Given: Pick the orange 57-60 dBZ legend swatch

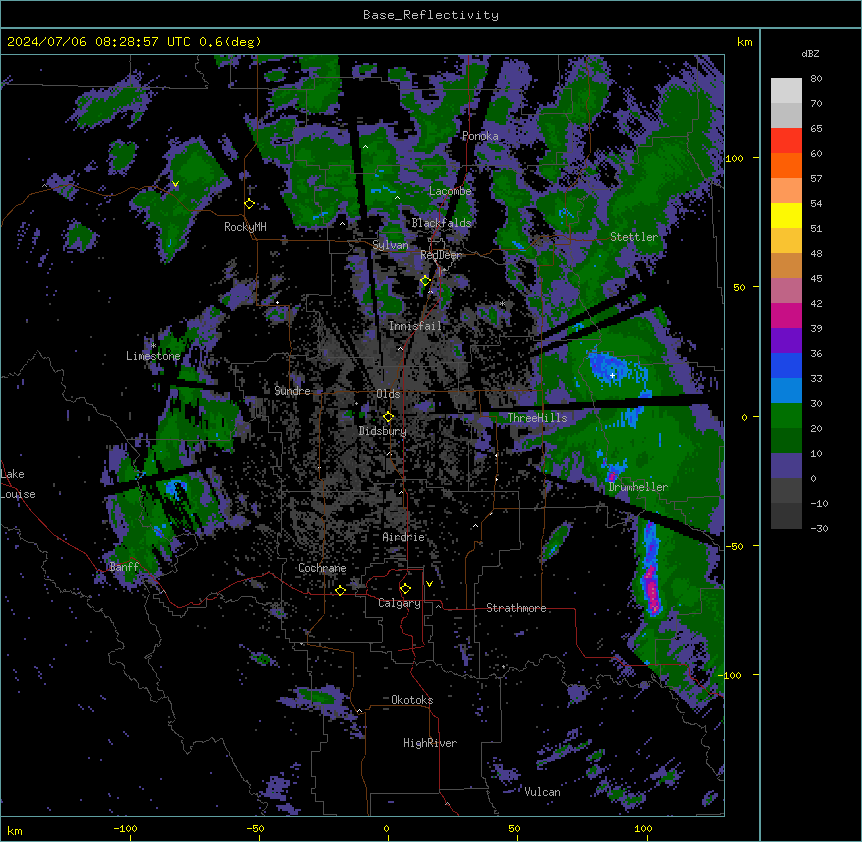Looking at the screenshot, I should [786, 165].
